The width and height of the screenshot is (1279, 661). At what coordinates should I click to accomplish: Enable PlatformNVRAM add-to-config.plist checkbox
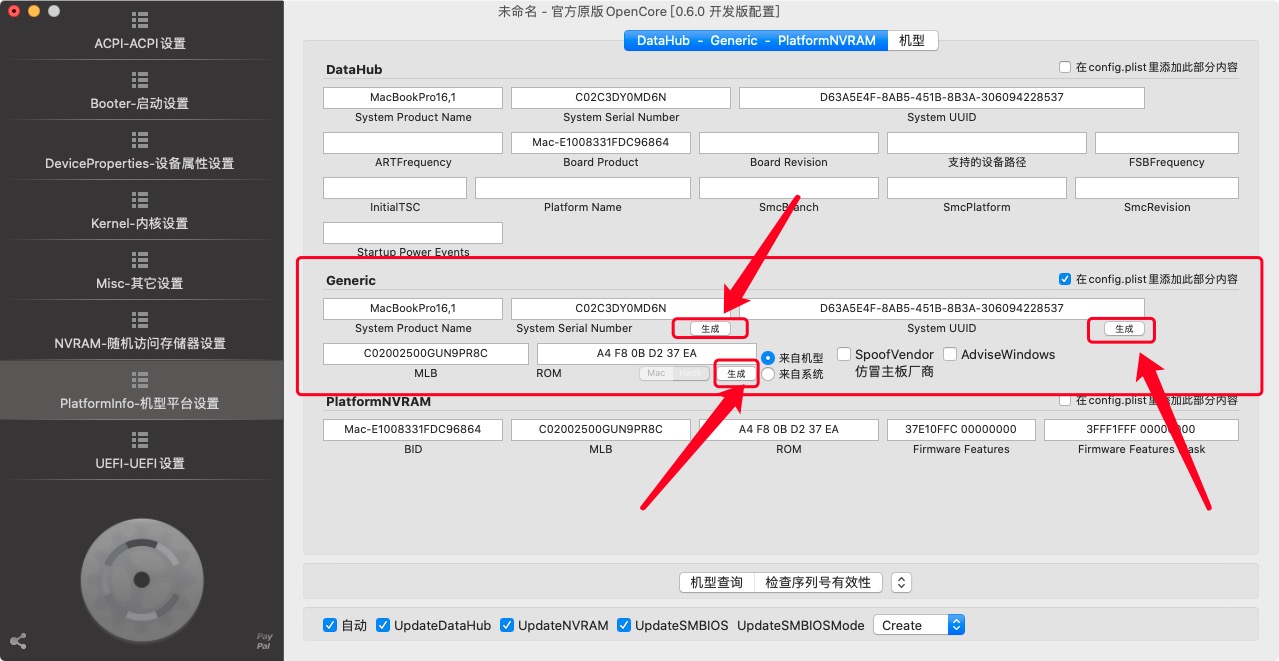[1065, 400]
